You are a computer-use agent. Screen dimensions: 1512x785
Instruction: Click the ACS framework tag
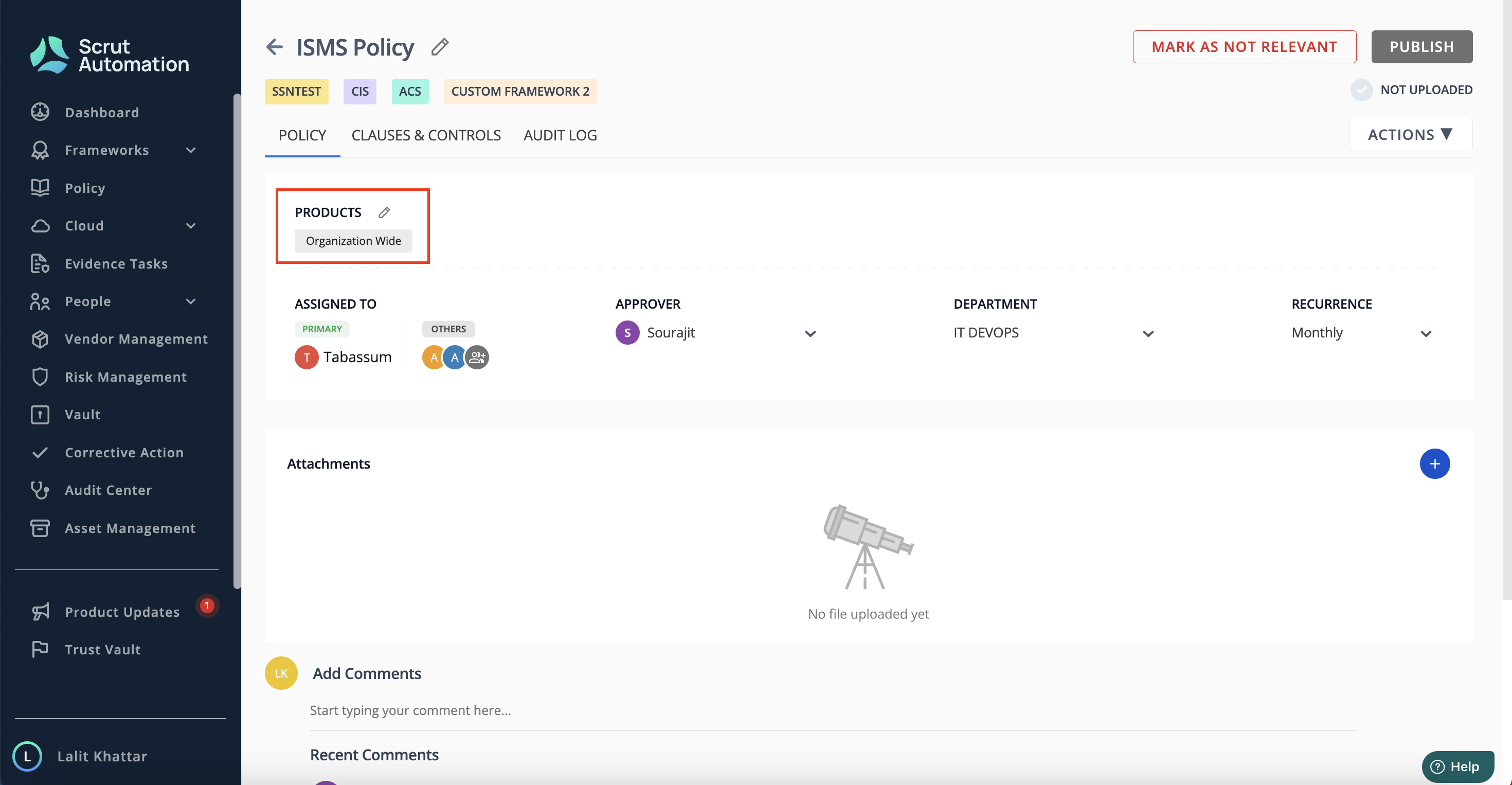pos(410,91)
